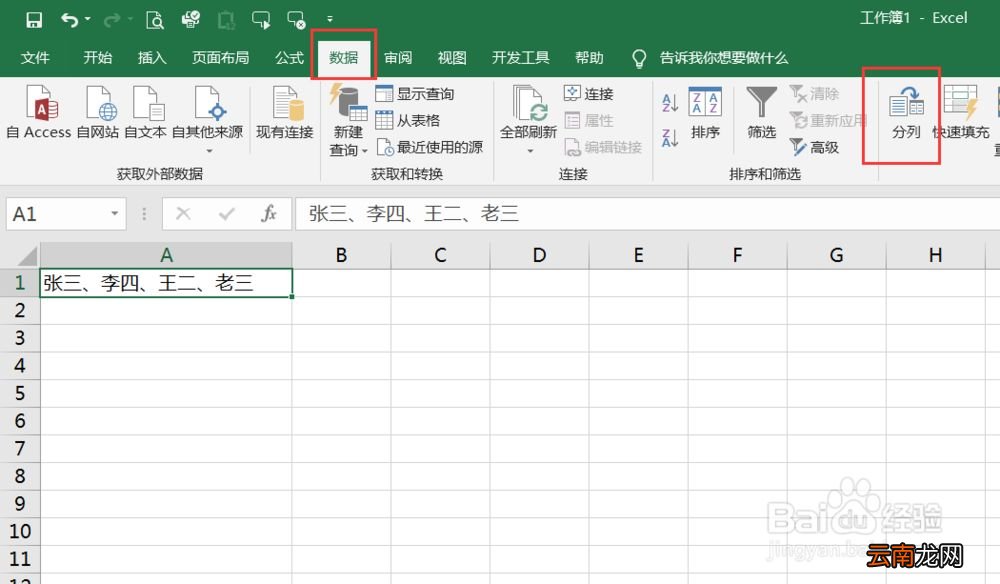
Task: Click the 现有连接 icon
Action: pyautogui.click(x=285, y=113)
